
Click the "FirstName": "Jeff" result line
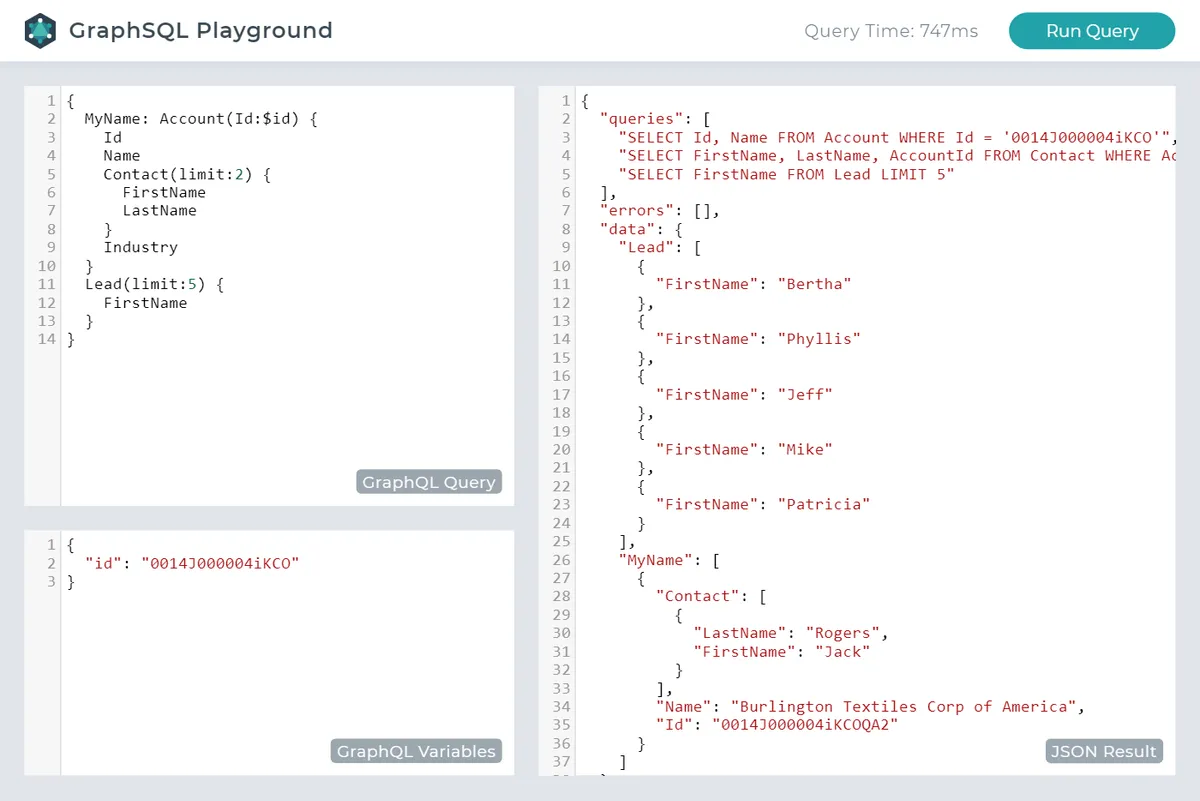744,395
